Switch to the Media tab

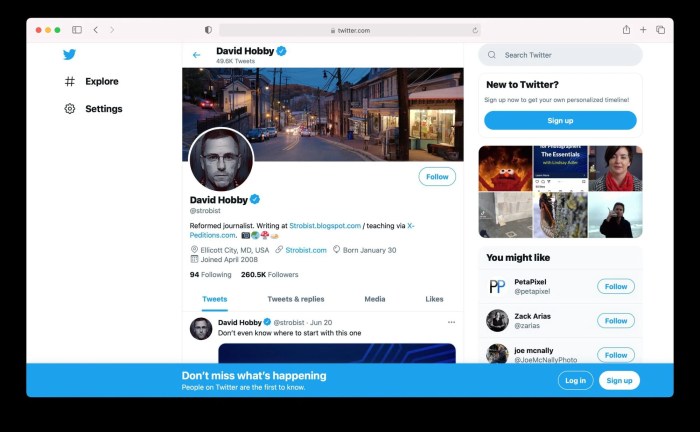[x=375, y=299]
